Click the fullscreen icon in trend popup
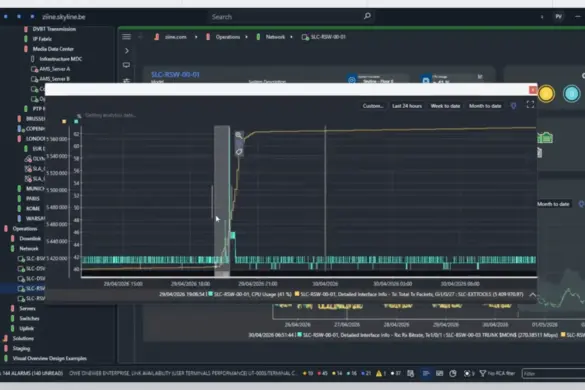 530,104
